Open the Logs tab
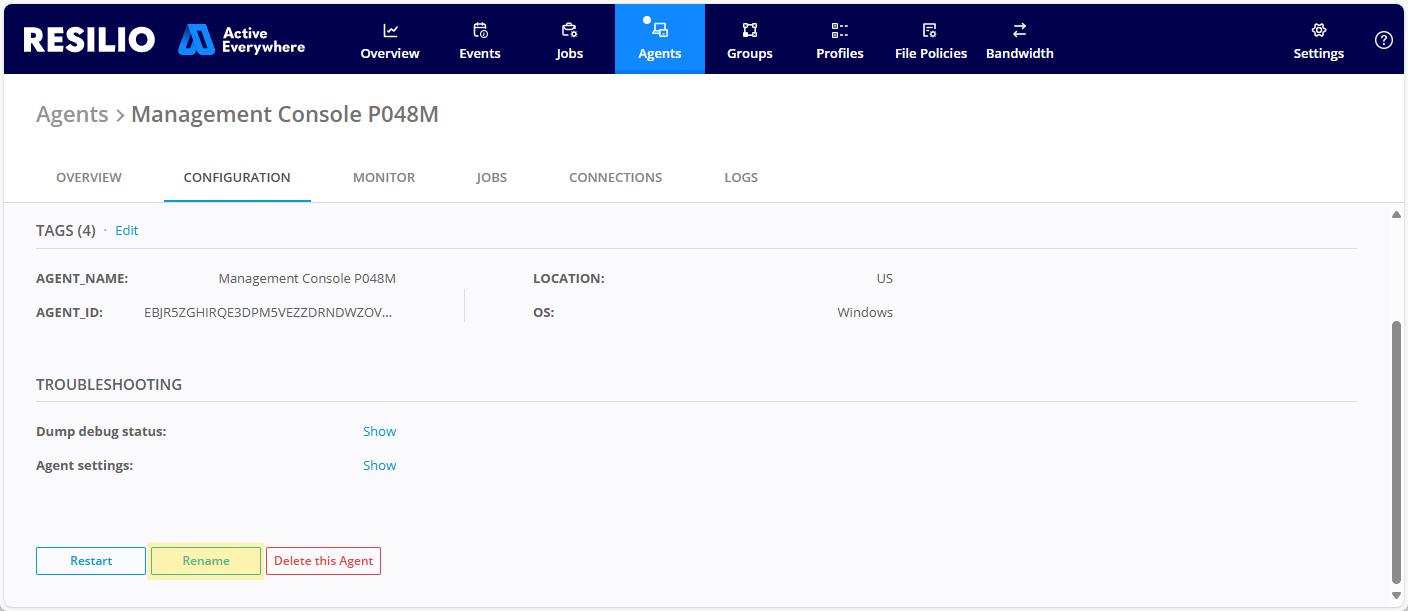 741,178
